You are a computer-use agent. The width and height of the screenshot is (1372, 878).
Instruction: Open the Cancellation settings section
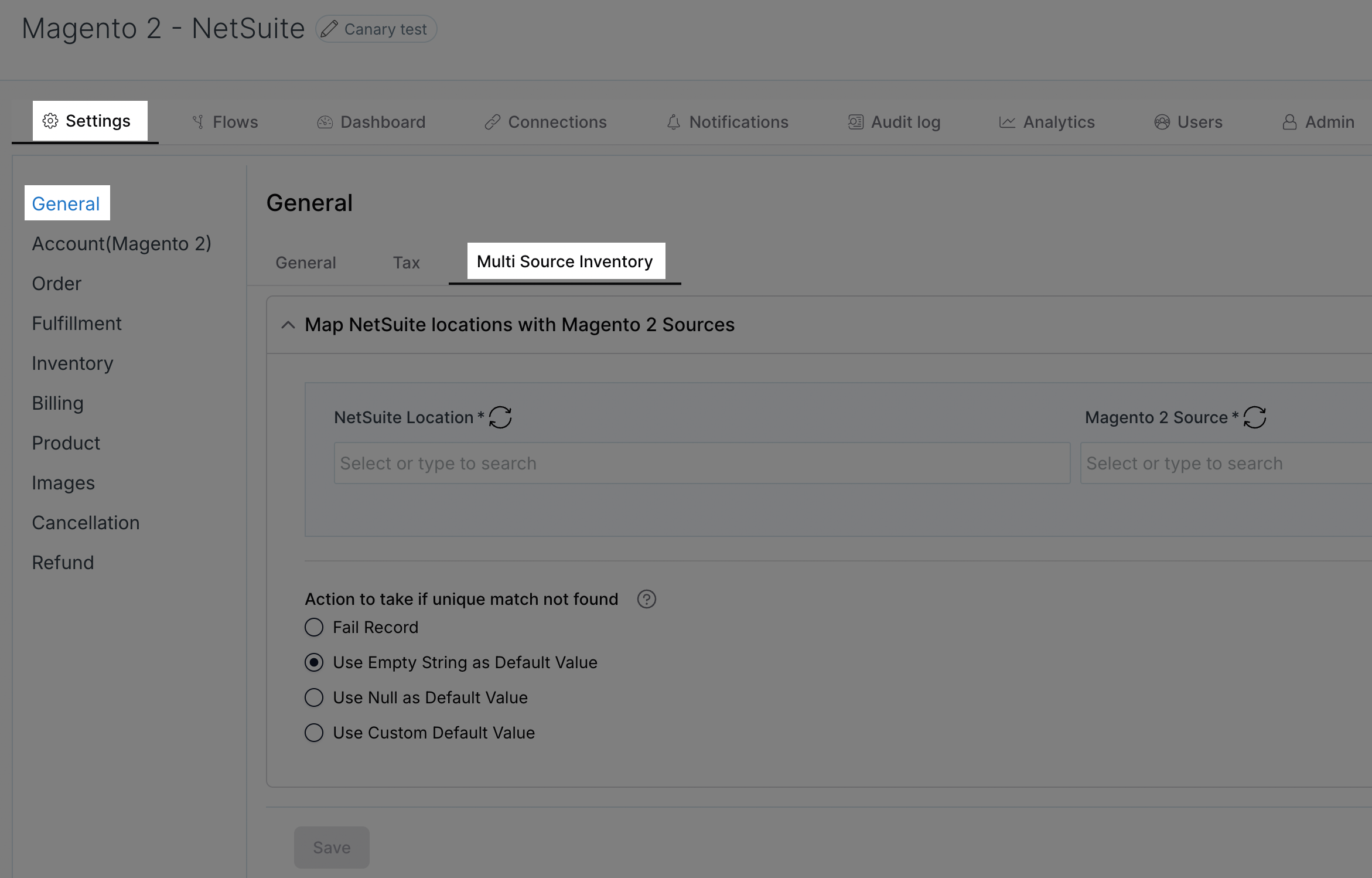[x=86, y=522]
